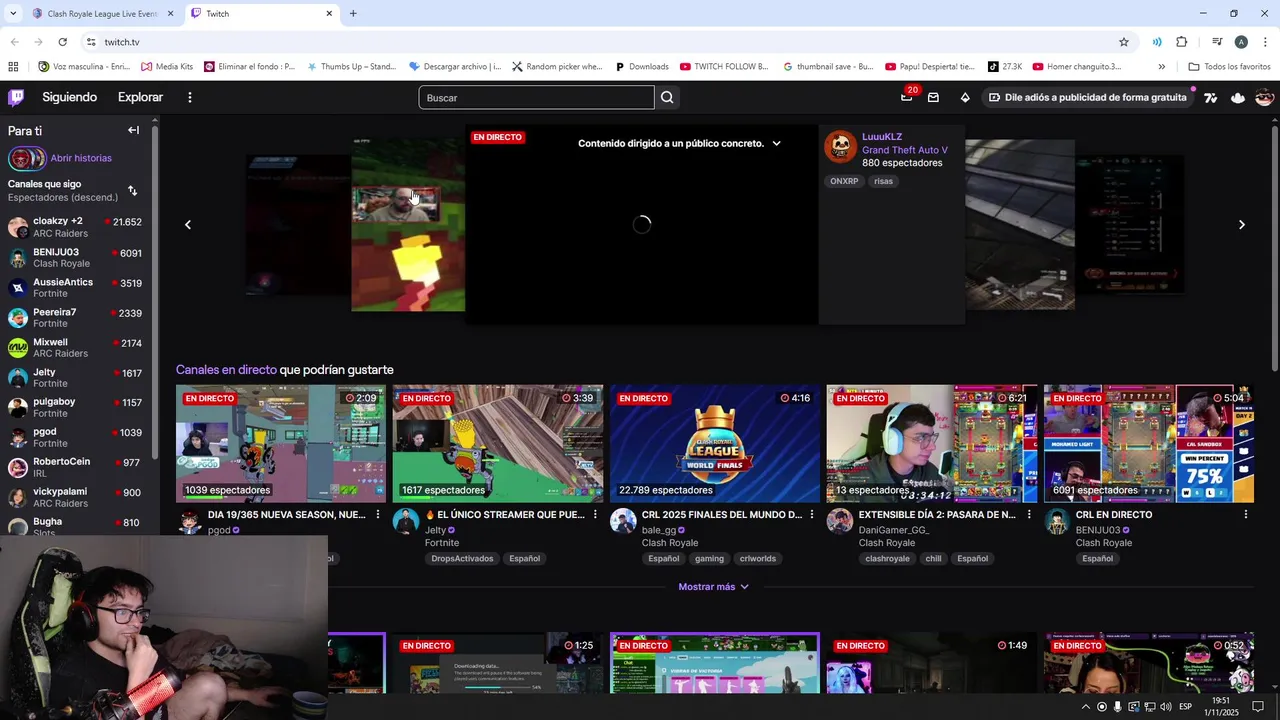Click the ONXRP tag

pyautogui.click(x=844, y=181)
